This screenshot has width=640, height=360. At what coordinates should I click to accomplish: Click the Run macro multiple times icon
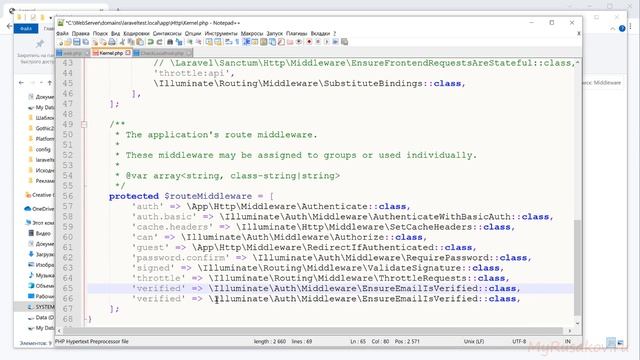(335, 42)
